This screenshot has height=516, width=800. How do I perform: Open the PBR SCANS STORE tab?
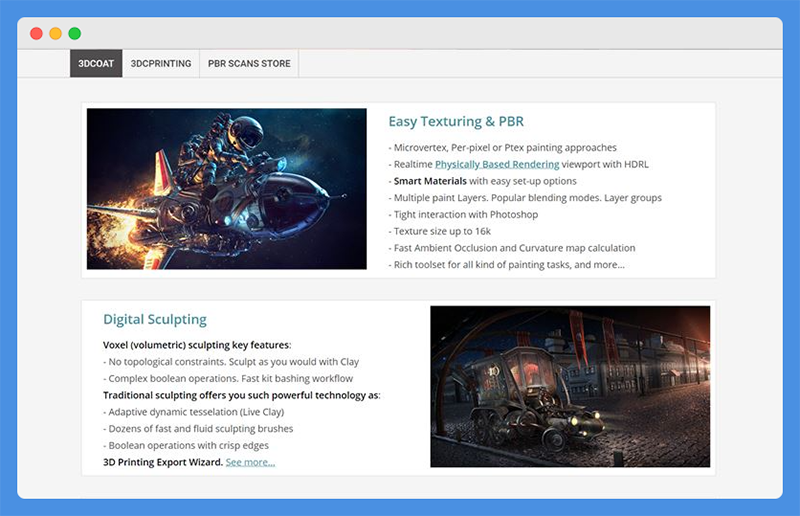tap(249, 63)
